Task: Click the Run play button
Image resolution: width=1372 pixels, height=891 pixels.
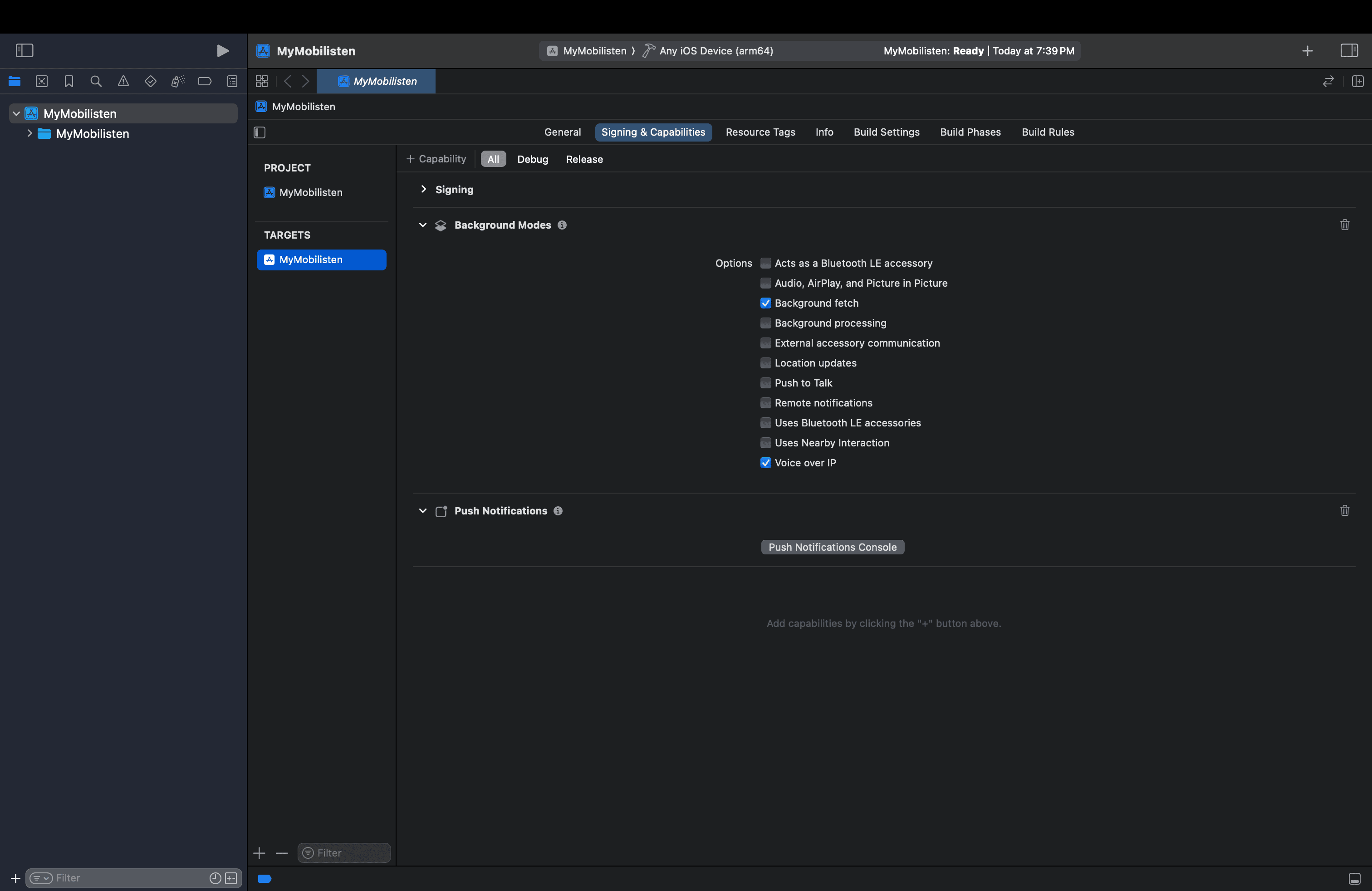Action: pyautogui.click(x=222, y=51)
